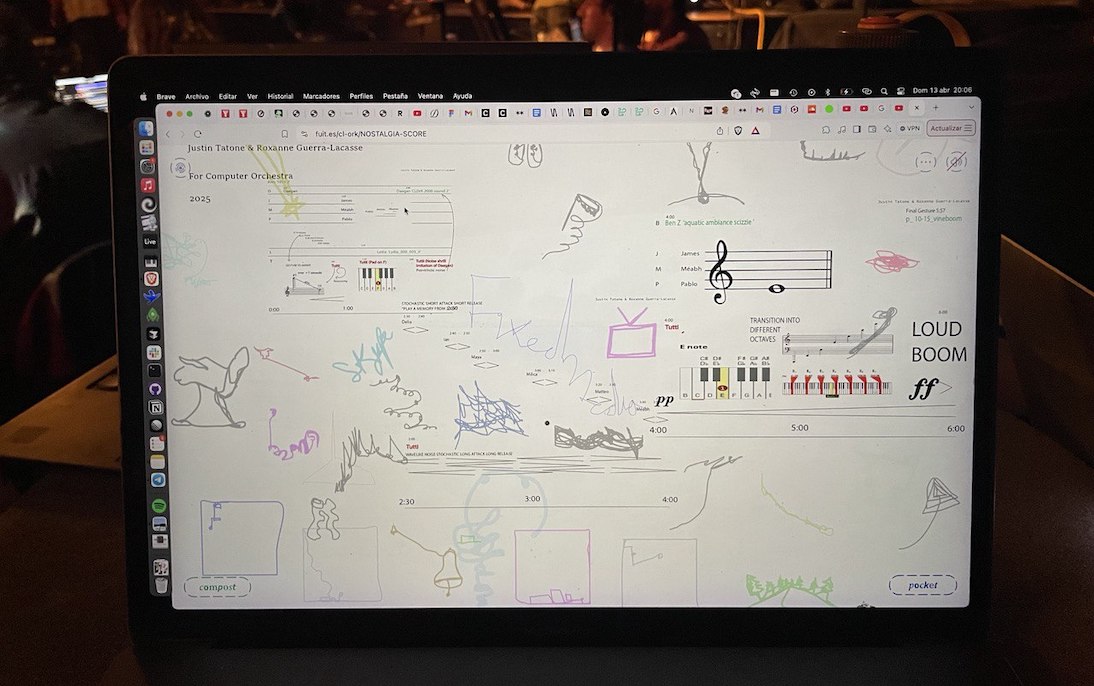Viewport: 1094px width, 686px height.
Task: Toggle the browser sidebar panel icon
Action: coord(857,129)
